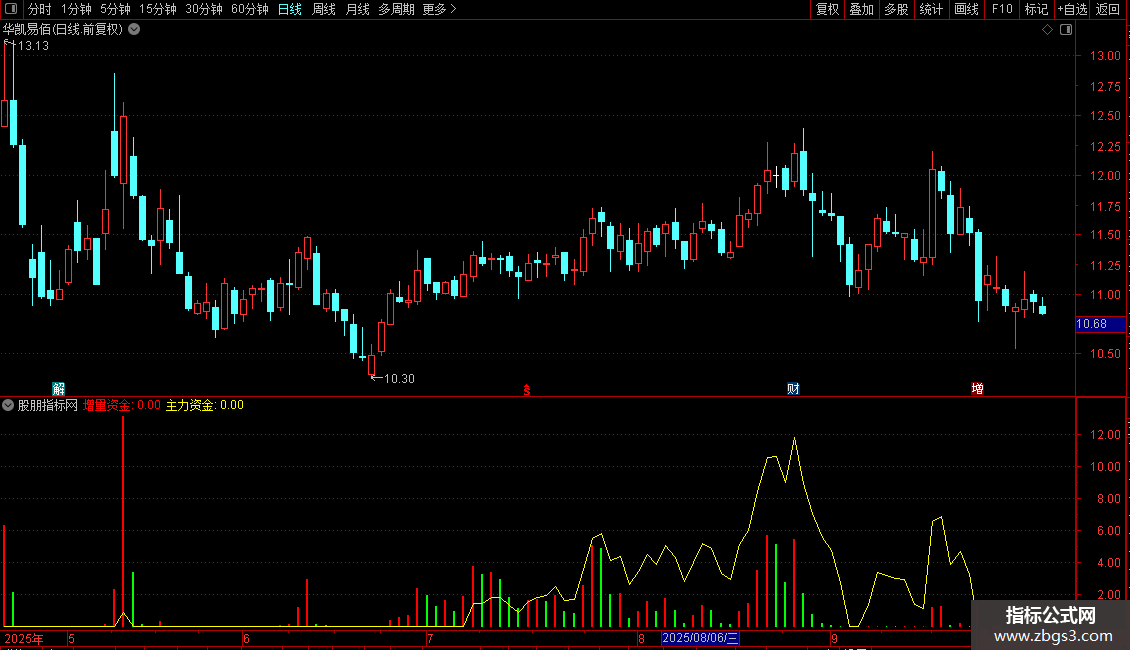Select the 月线 monthly chart tab
This screenshot has width=1130, height=650.
click(x=357, y=9)
